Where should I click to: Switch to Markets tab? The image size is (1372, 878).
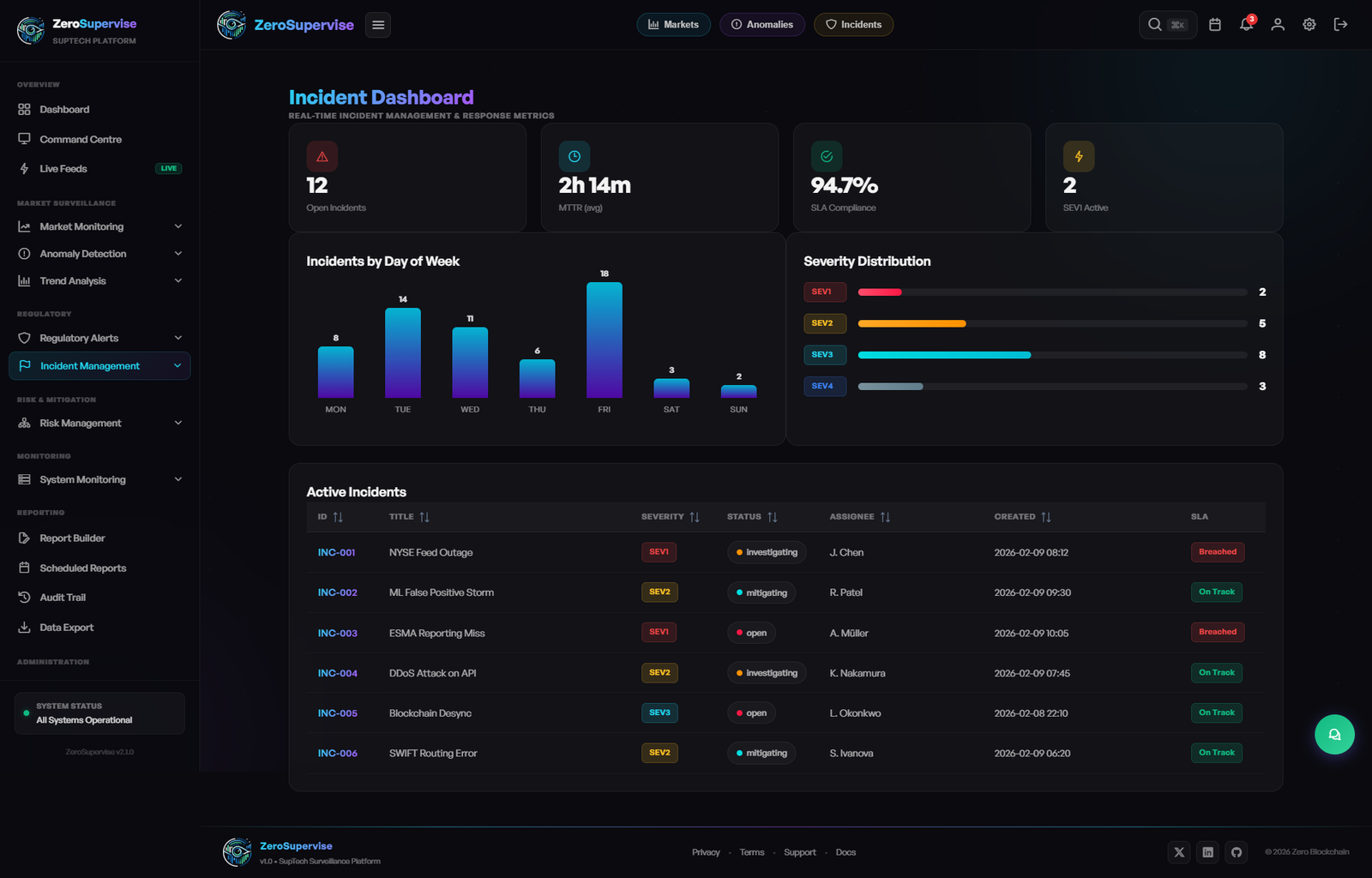pyautogui.click(x=673, y=25)
